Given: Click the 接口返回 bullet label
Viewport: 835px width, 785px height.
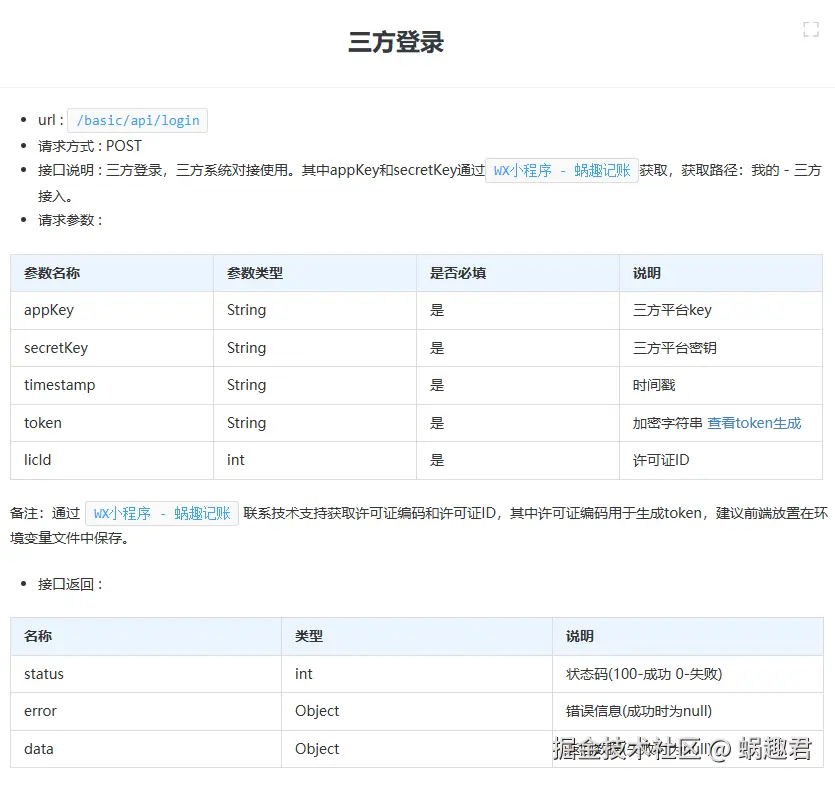Looking at the screenshot, I should point(70,585).
